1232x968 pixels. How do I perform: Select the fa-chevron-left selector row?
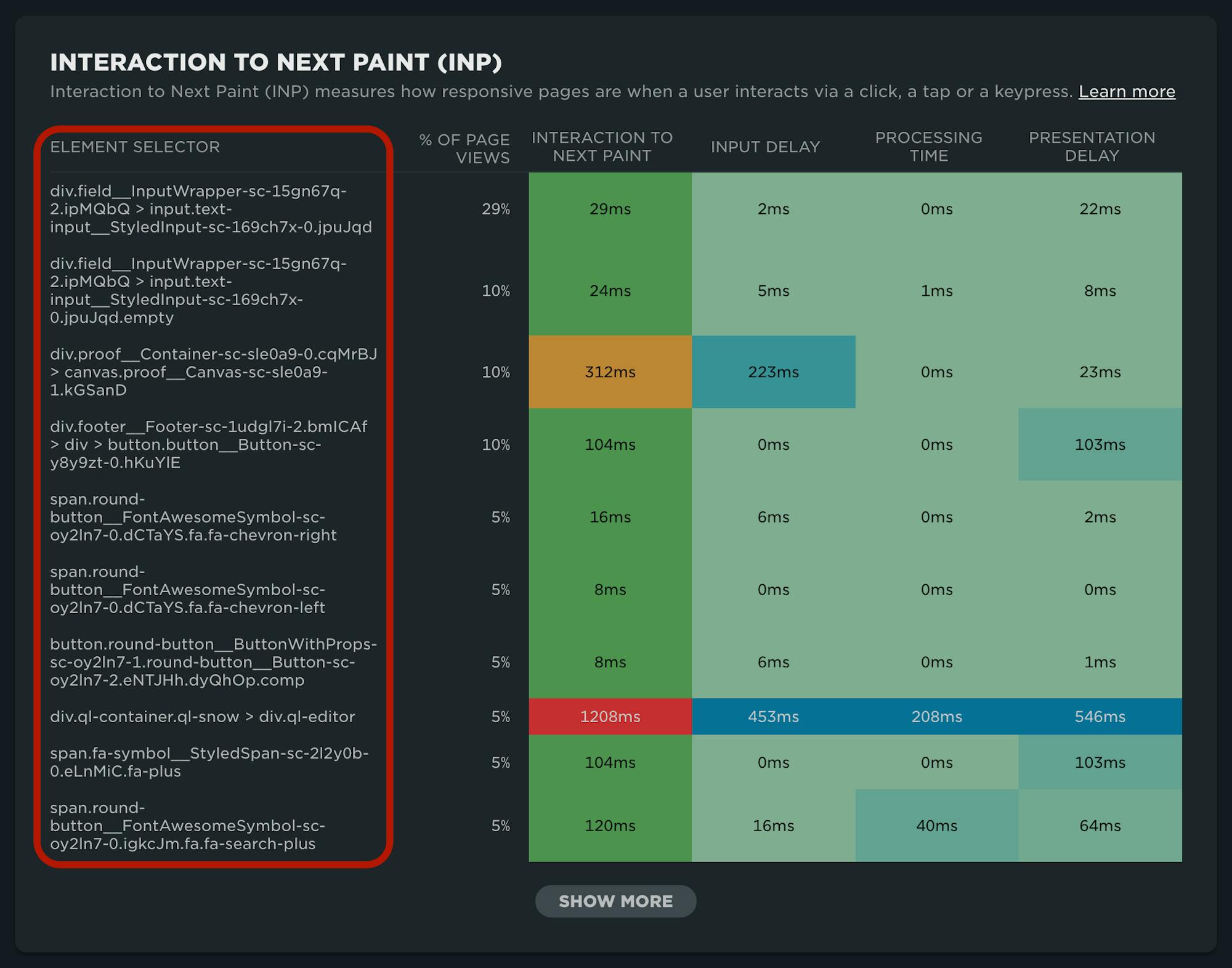[187, 590]
